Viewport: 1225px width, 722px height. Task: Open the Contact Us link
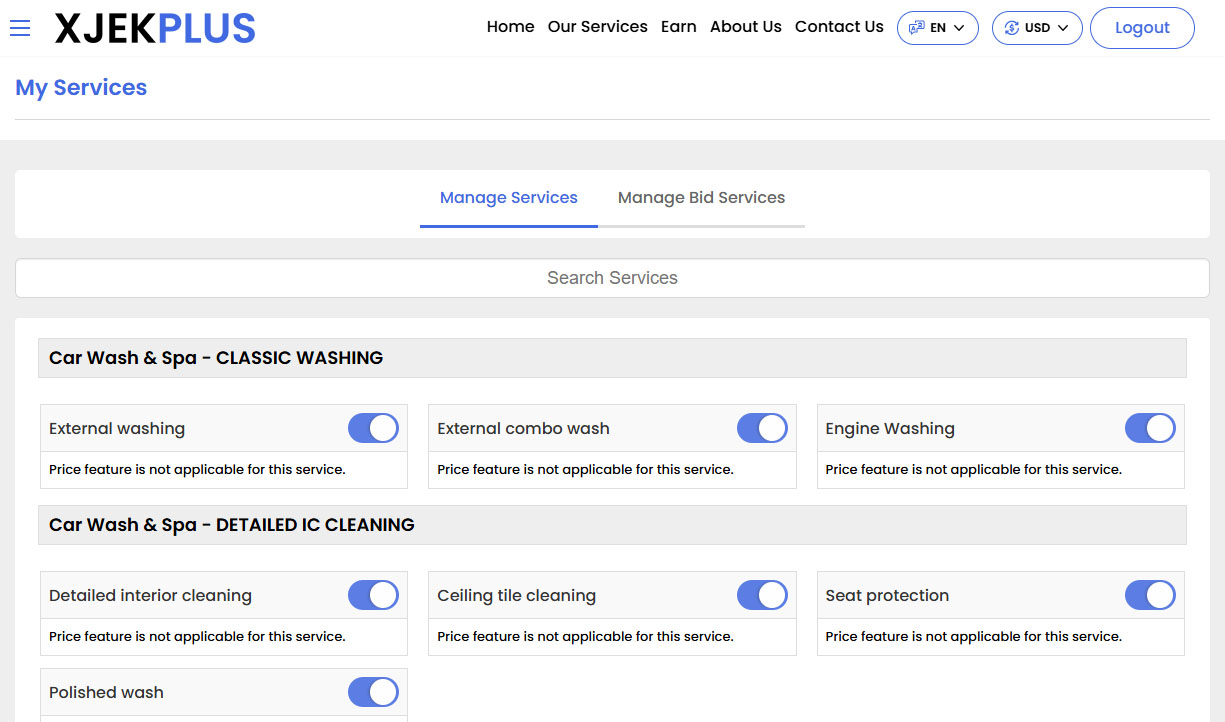tap(839, 27)
